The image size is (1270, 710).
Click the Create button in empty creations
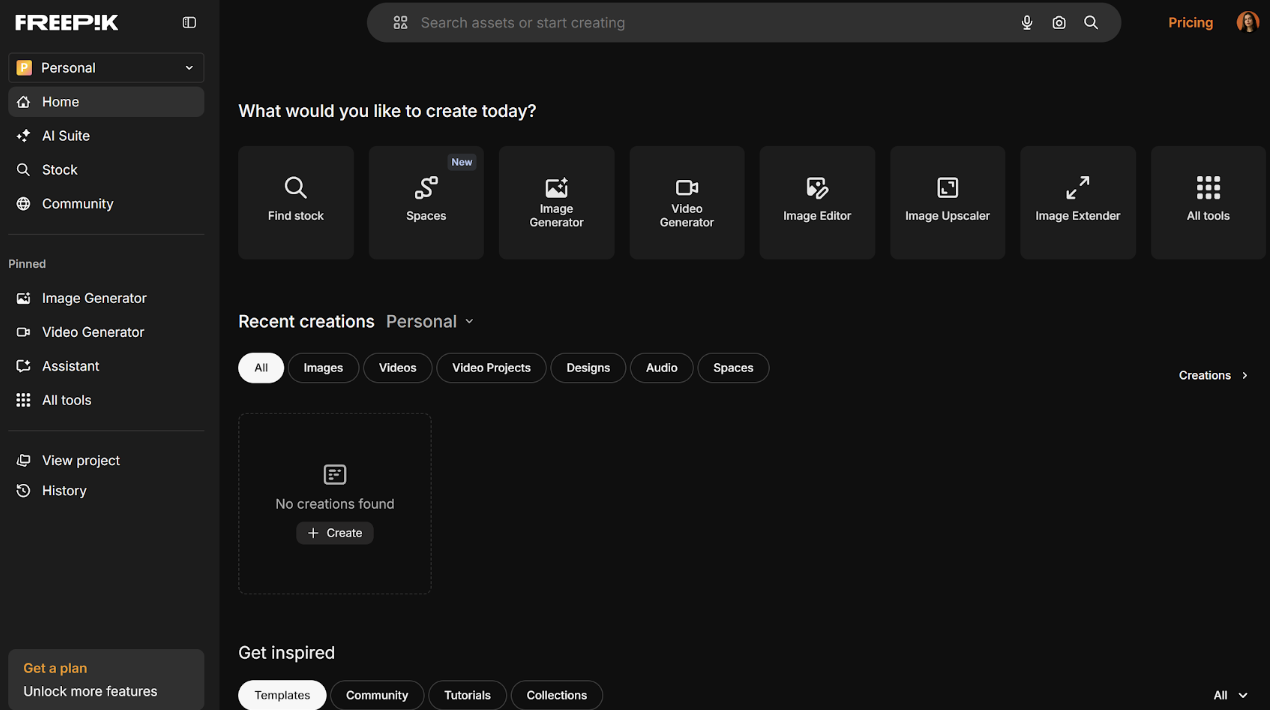click(335, 533)
